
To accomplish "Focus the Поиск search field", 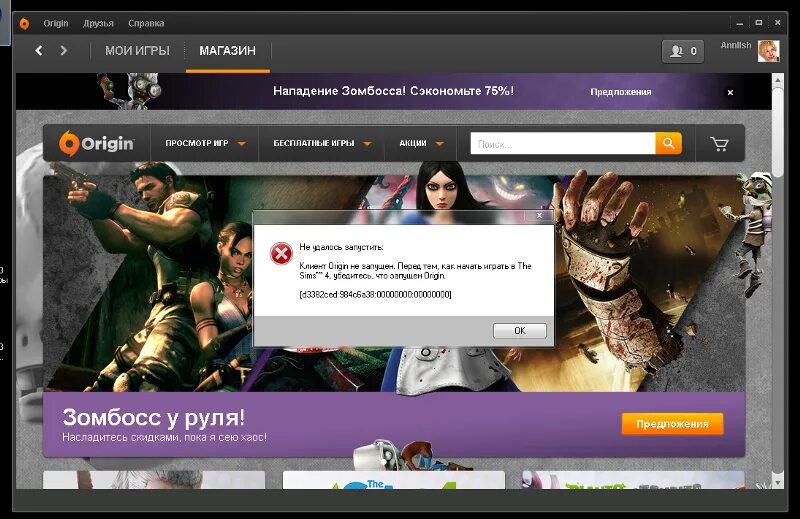I will point(563,144).
